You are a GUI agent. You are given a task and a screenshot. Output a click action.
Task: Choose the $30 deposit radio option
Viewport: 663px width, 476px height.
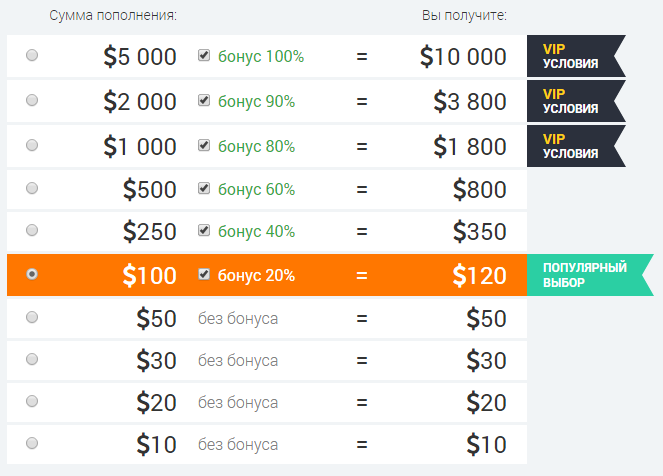coord(32,359)
